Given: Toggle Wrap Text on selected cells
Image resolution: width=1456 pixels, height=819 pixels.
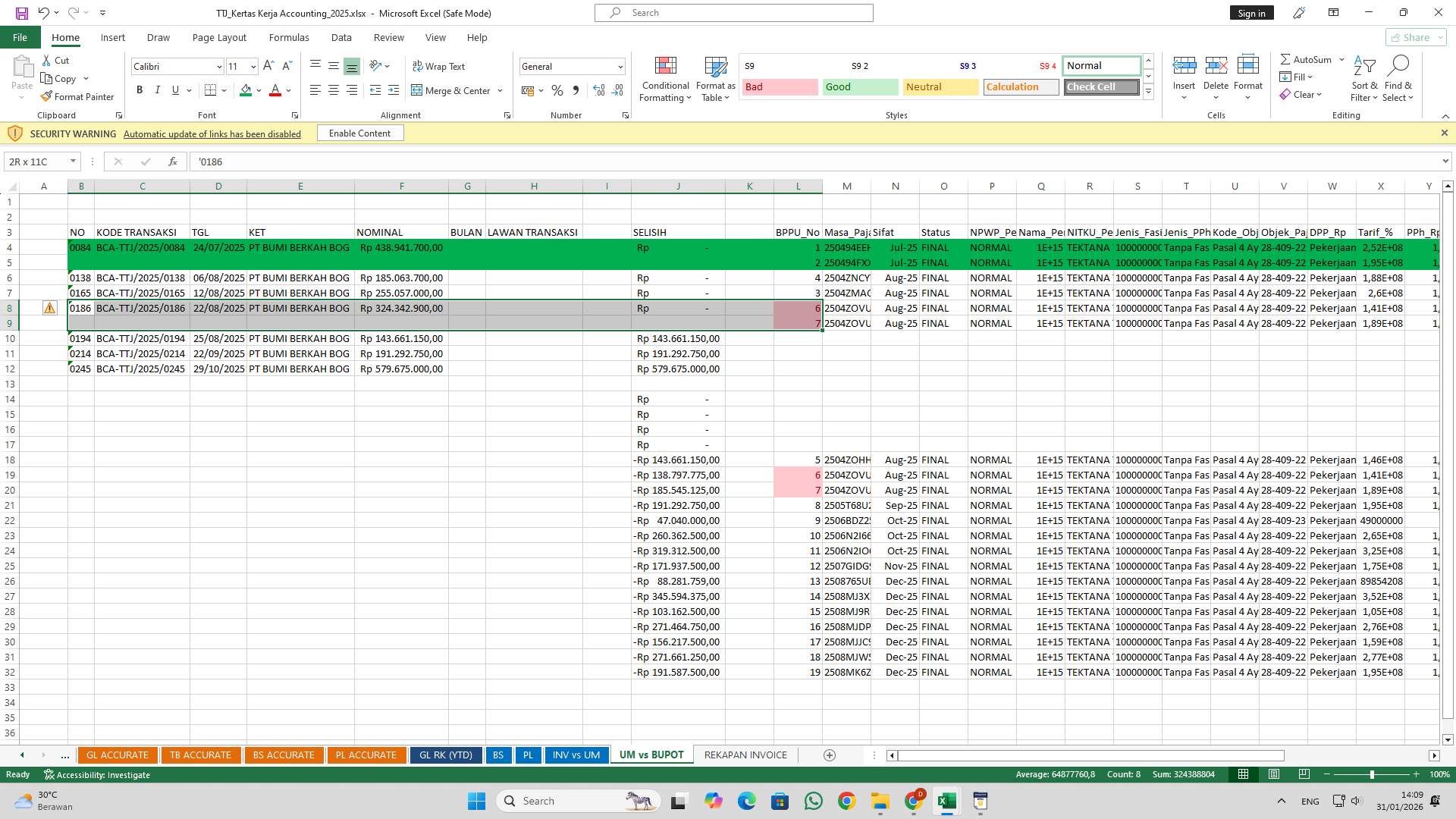Looking at the screenshot, I should (x=440, y=66).
